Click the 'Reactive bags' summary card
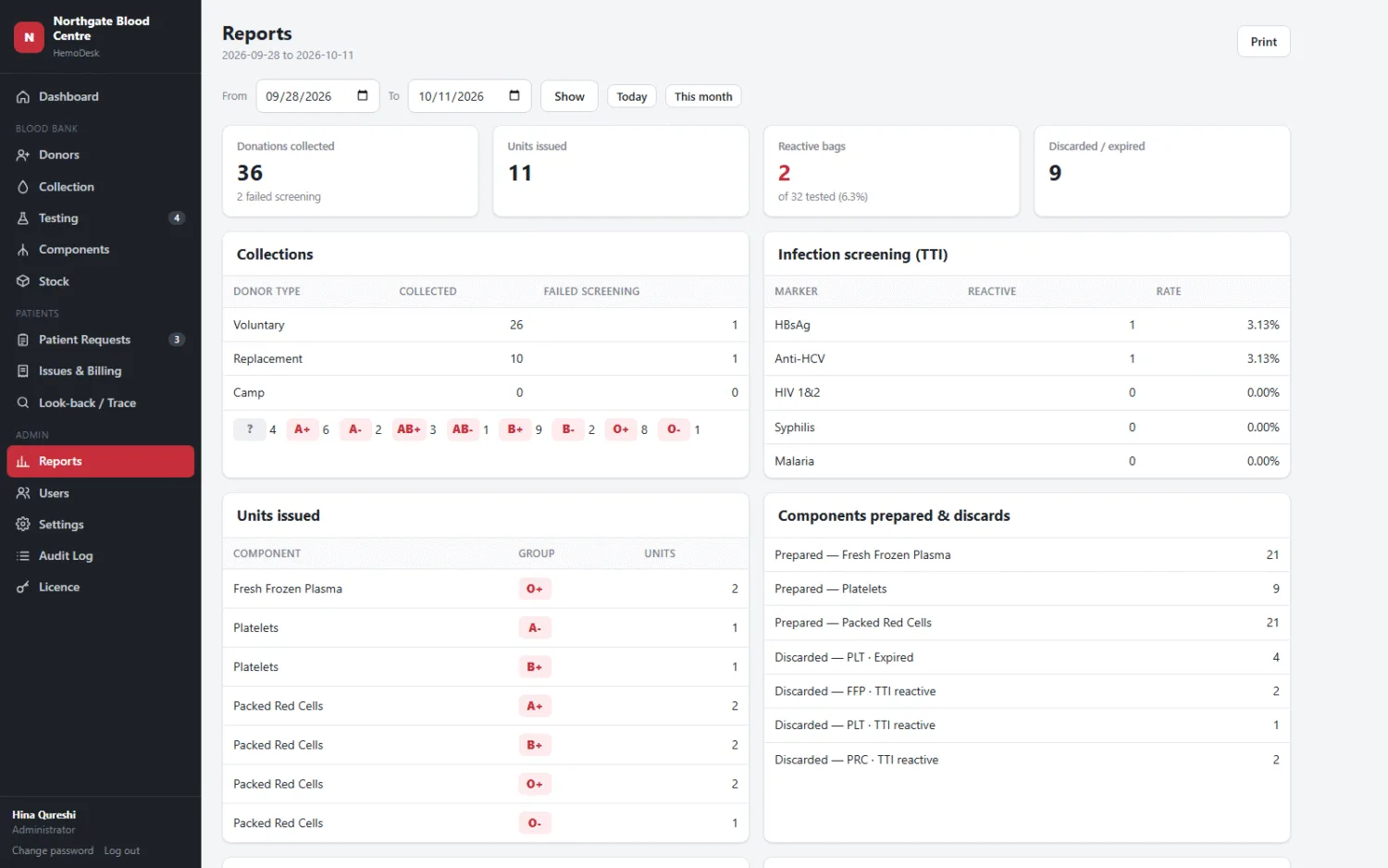1388x868 pixels. pos(891,171)
